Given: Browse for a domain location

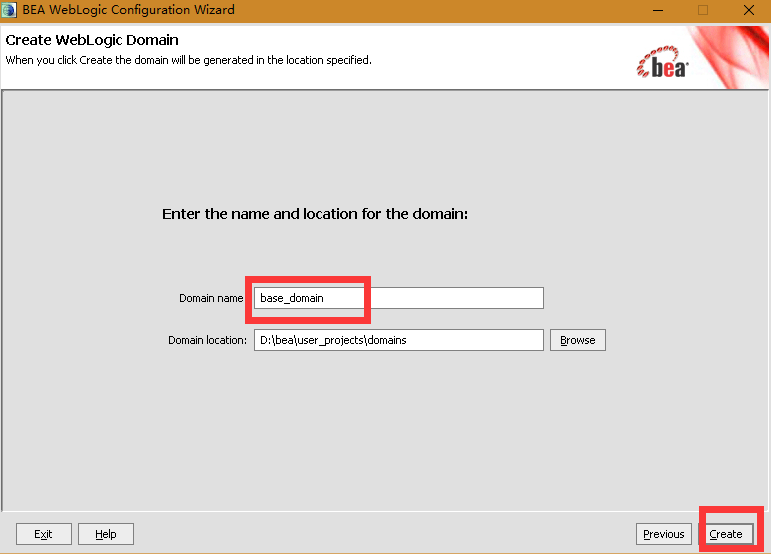Looking at the screenshot, I should pos(578,340).
